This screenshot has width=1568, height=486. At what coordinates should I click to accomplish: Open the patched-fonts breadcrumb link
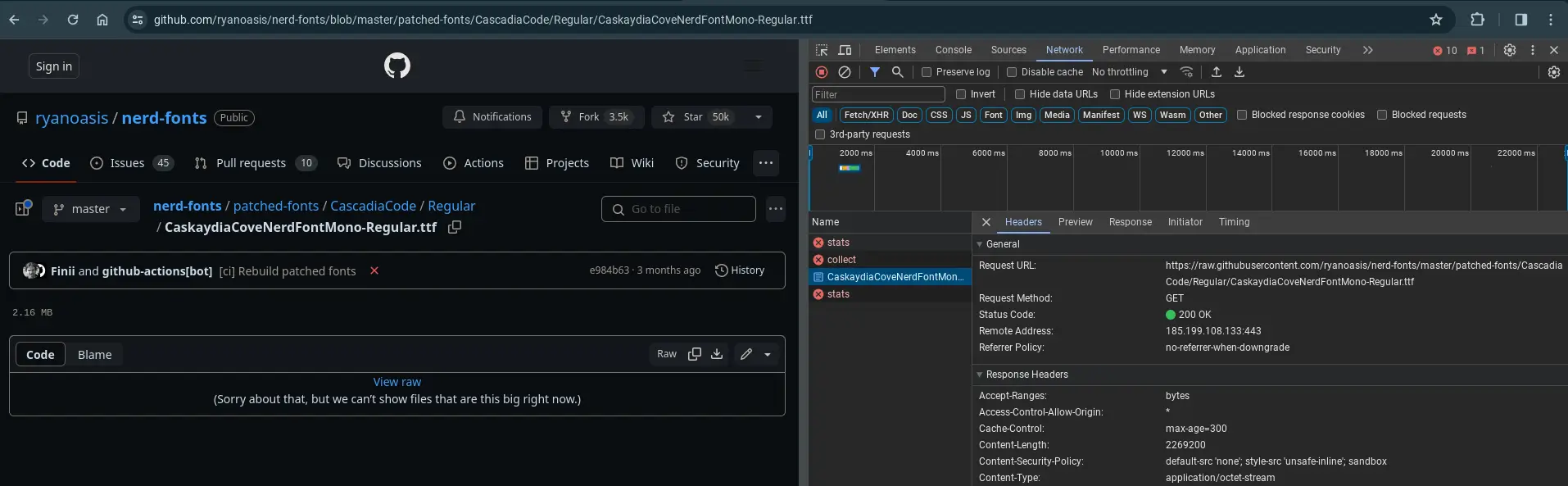pos(276,206)
